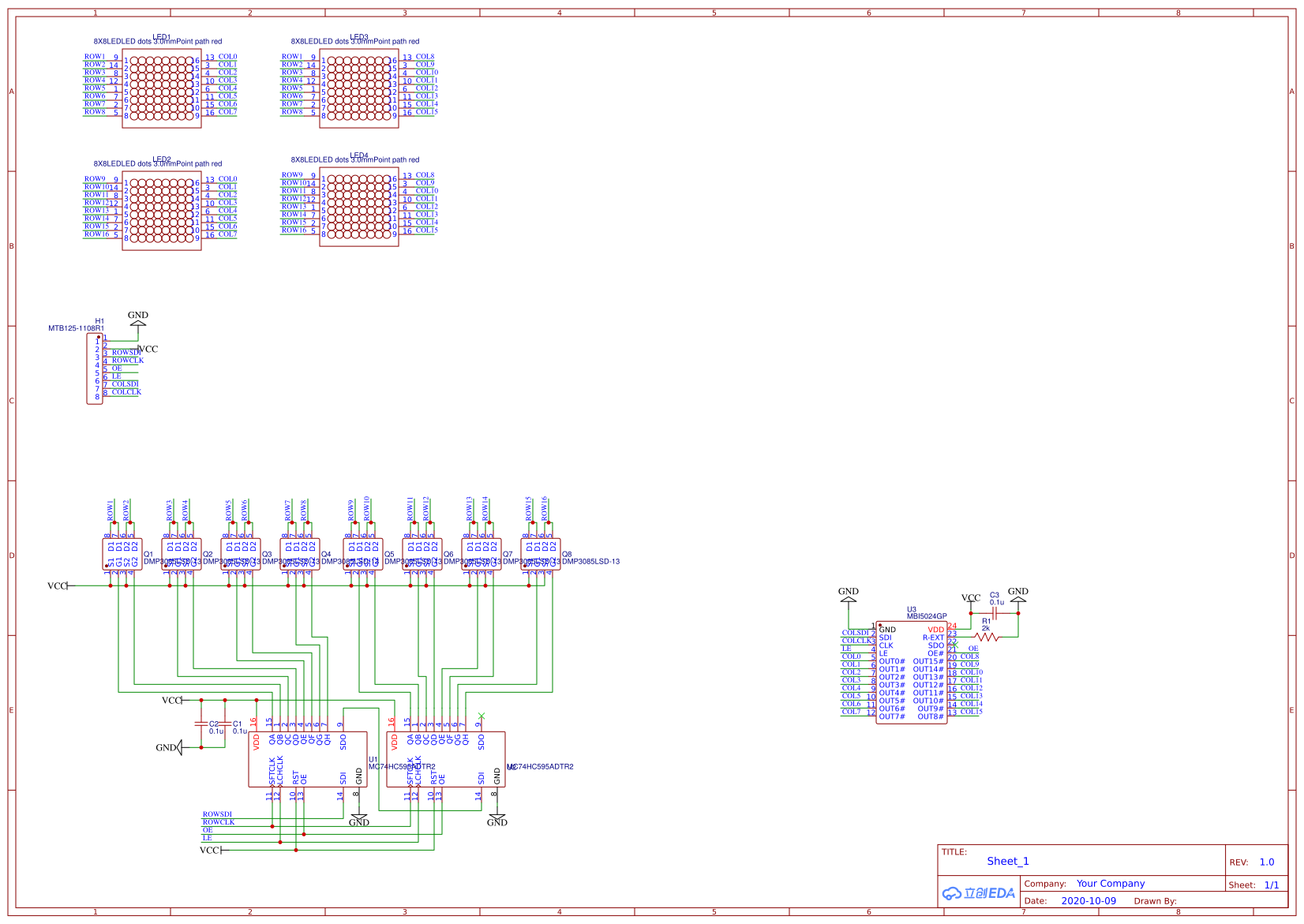Screen dimensions: 1304x924
Task: Click the date 2020-10-09 field
Action: [1089, 900]
